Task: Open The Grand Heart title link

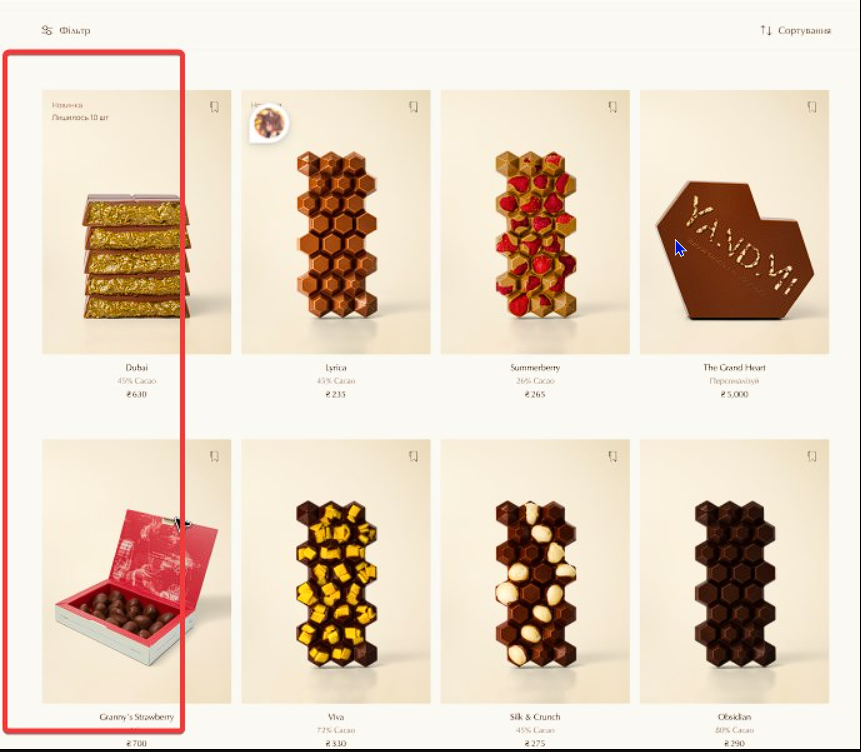Action: [x=734, y=367]
